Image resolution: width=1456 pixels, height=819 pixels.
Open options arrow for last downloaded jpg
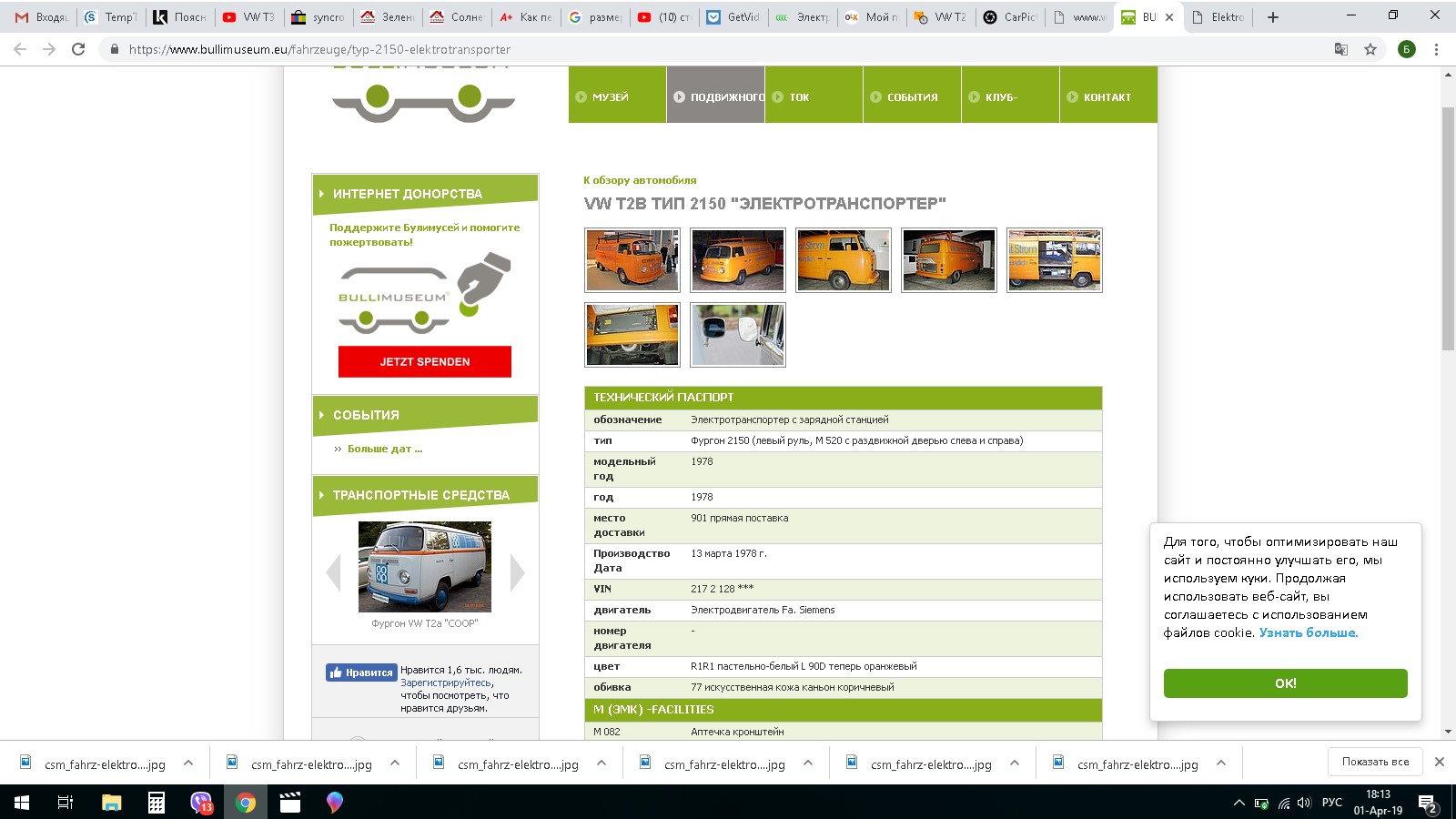(1221, 763)
